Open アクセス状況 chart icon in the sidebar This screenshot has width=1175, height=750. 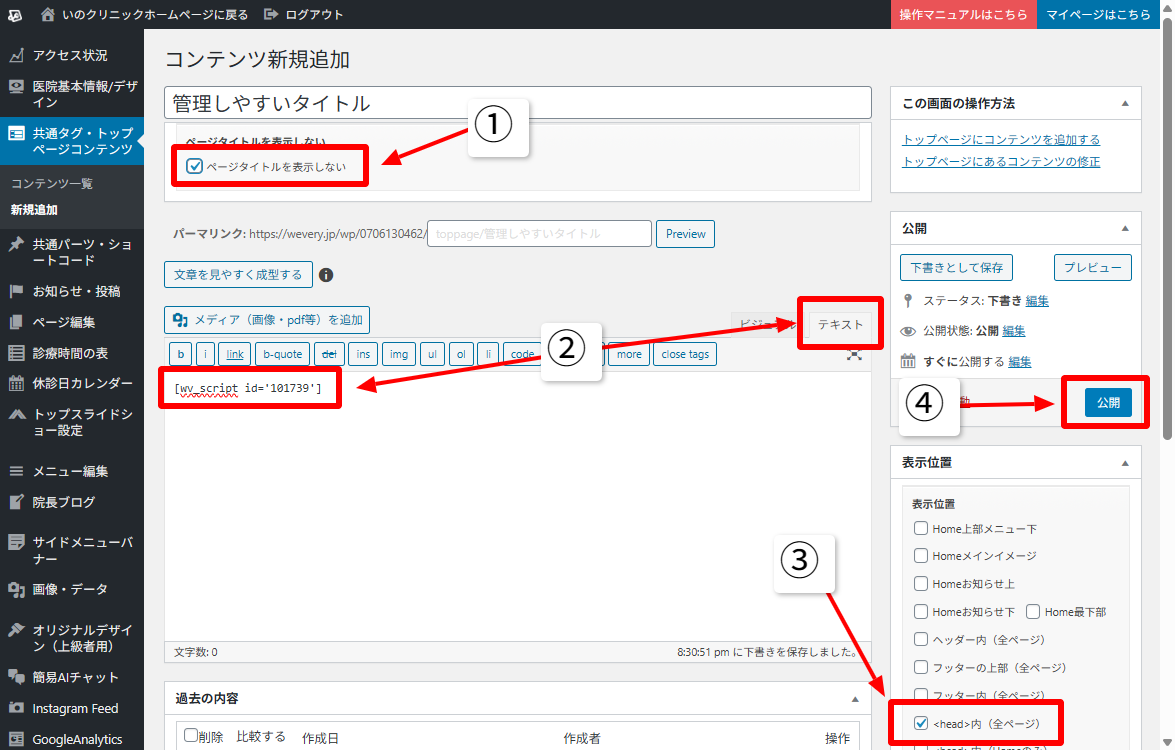[16, 55]
